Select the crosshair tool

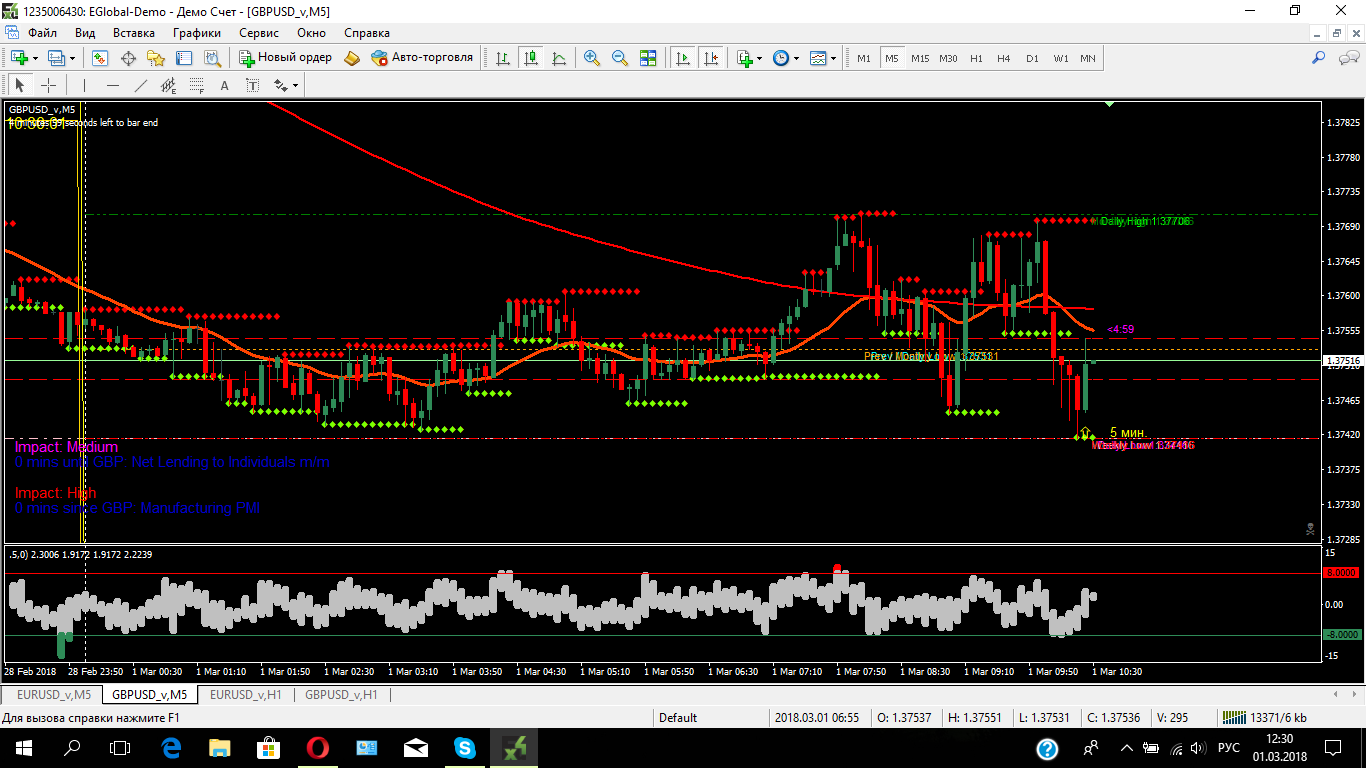(x=48, y=85)
